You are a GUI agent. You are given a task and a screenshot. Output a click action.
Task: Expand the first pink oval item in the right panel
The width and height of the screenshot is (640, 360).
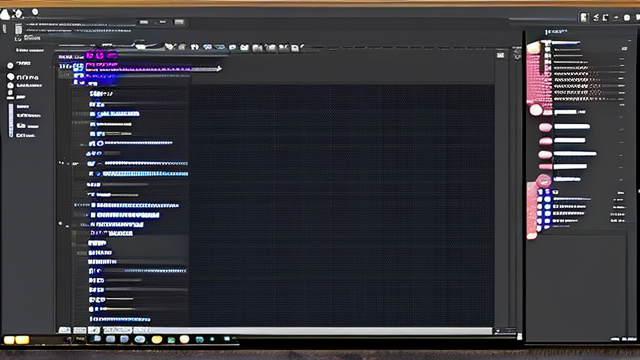coord(545,127)
